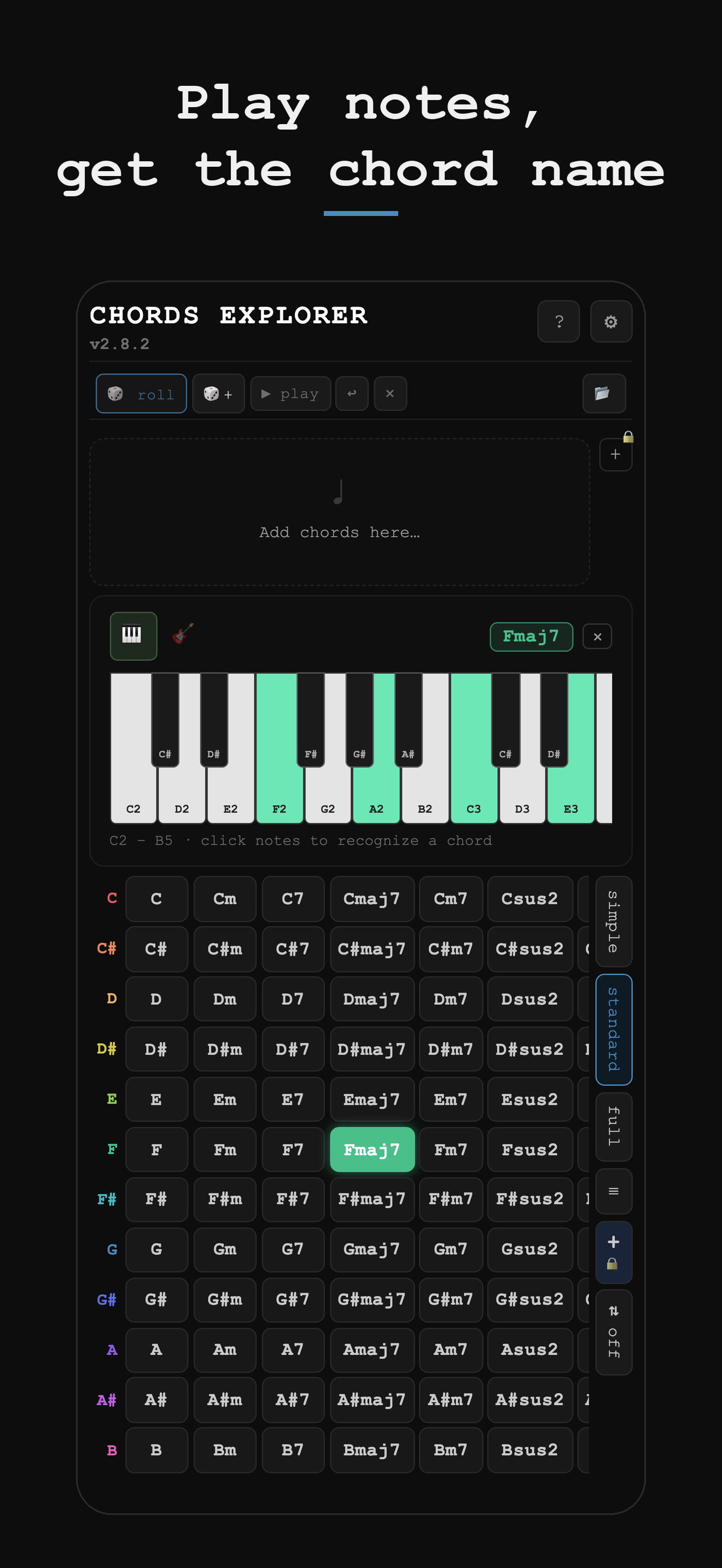Click the locked plus button in sidebar

pos(614,1252)
